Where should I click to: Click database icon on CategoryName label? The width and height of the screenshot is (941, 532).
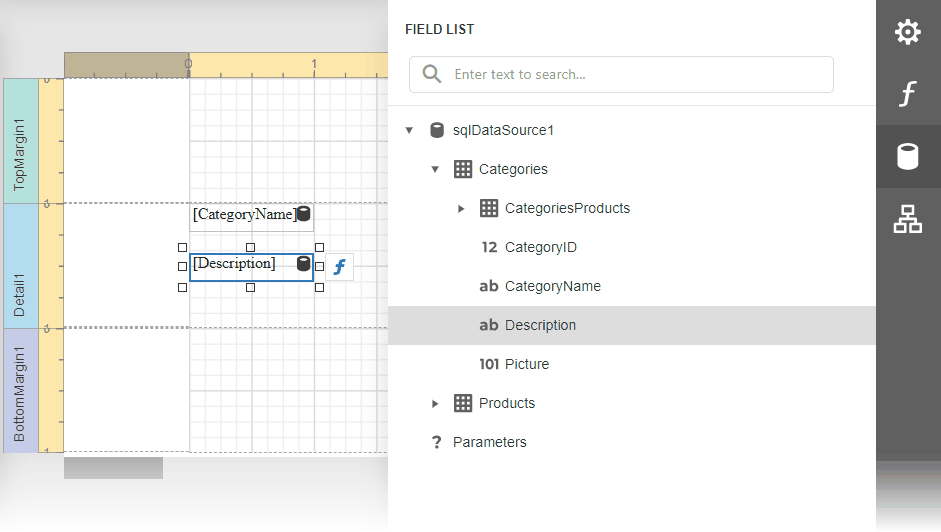(304, 214)
